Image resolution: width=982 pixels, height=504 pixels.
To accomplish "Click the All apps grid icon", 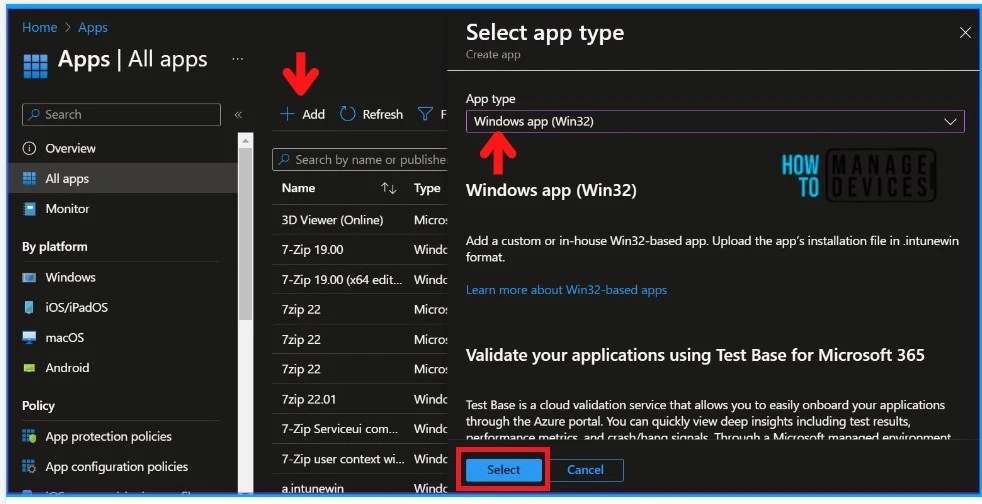I will point(29,178).
